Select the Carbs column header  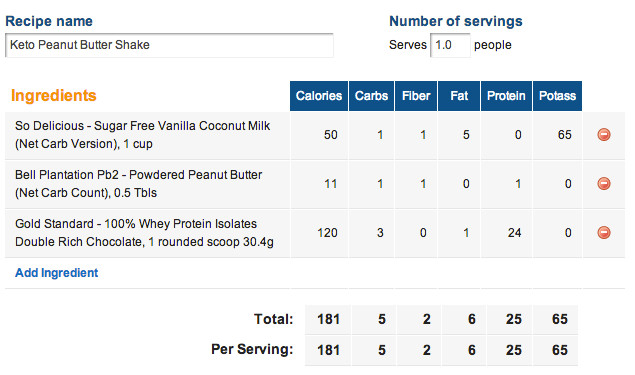pos(371,96)
